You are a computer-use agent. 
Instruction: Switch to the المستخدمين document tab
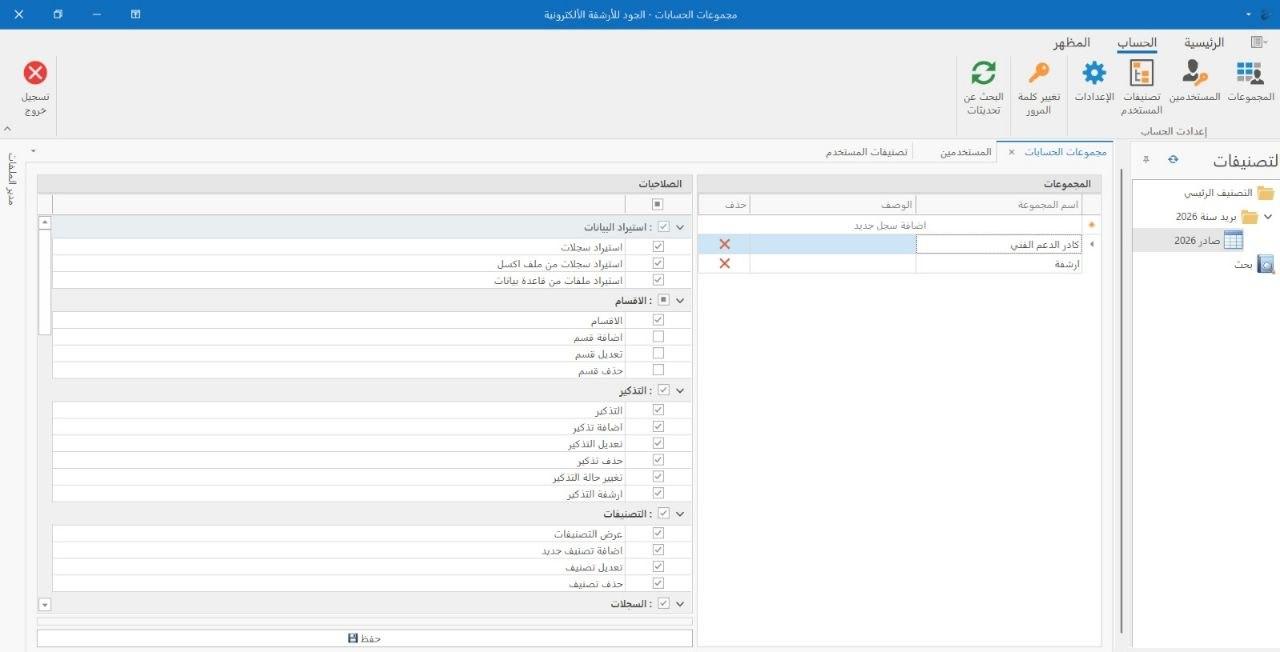pyautogui.click(x=967, y=152)
